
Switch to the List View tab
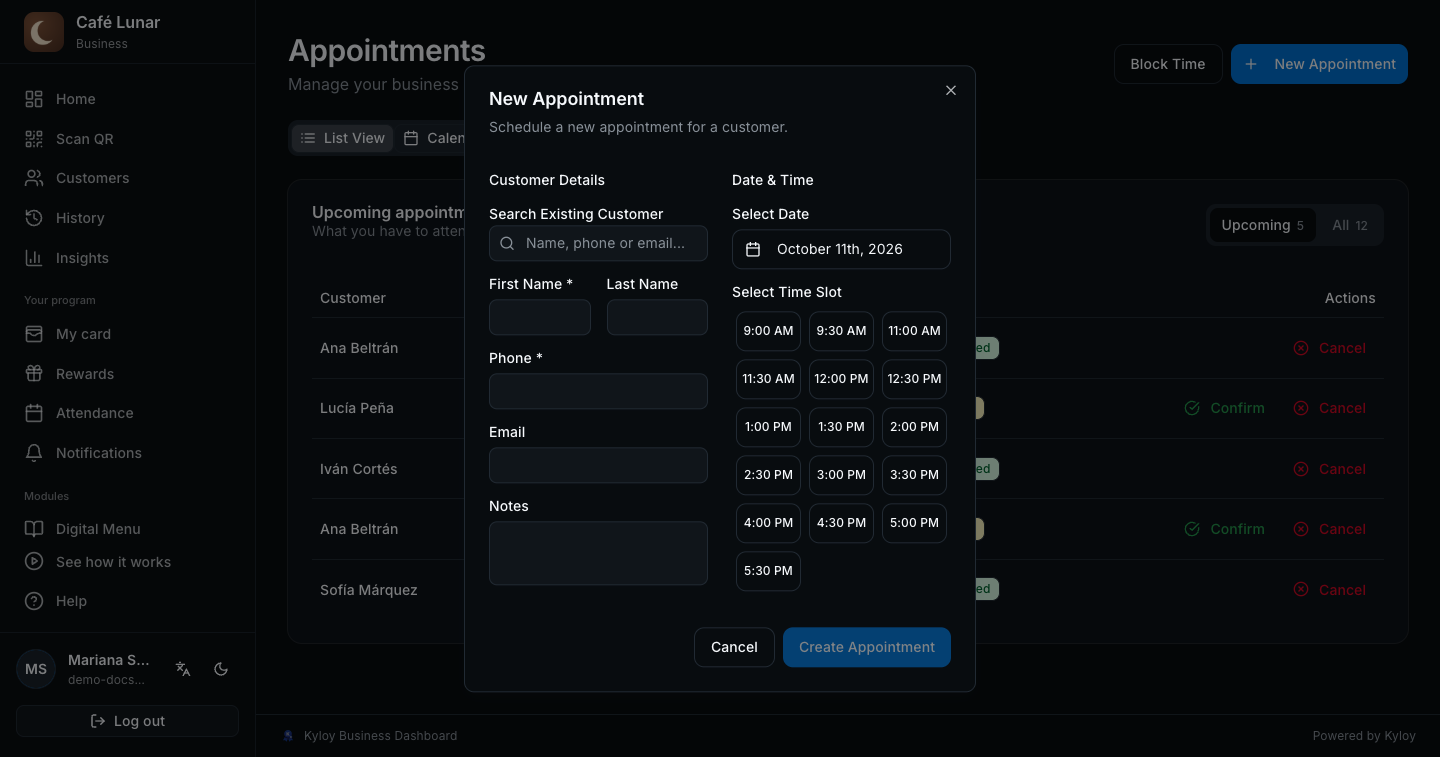tap(342, 138)
